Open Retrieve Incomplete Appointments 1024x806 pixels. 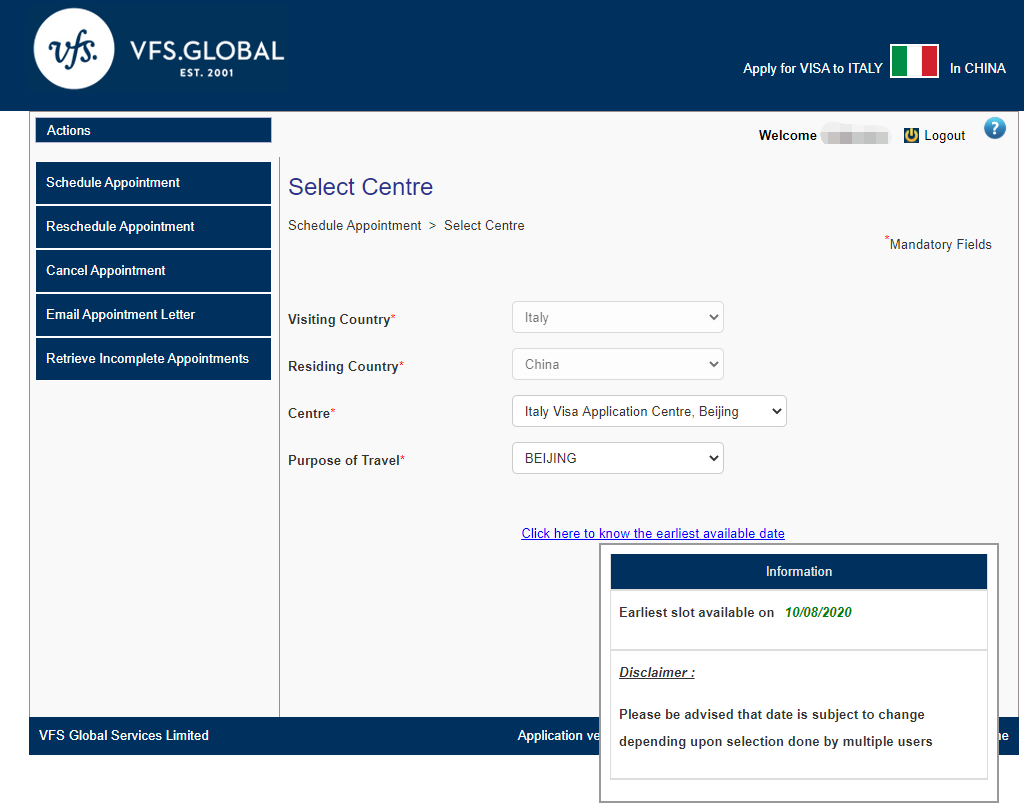click(x=153, y=359)
